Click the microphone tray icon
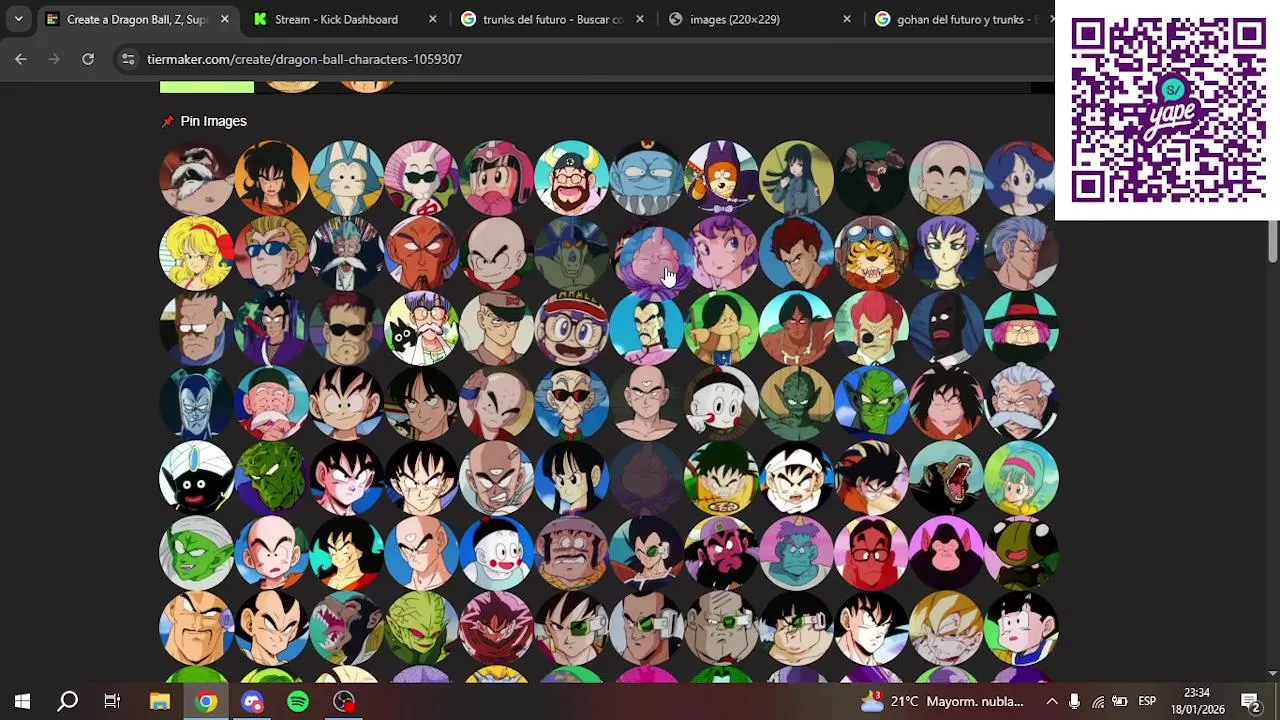This screenshot has width=1280, height=720. (1074, 701)
